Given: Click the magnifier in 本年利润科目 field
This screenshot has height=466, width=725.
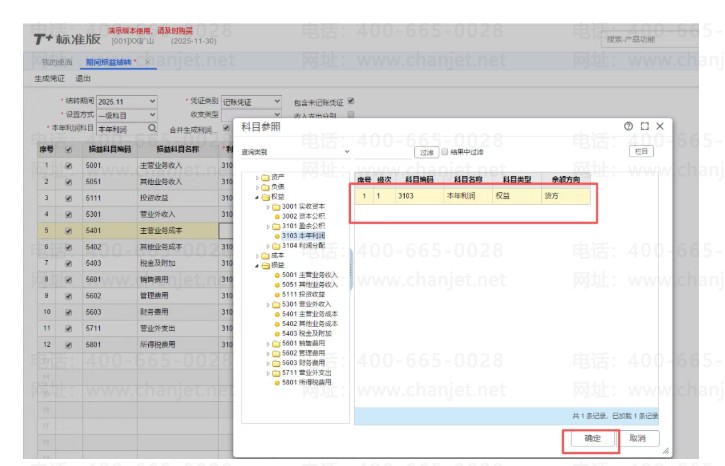Looking at the screenshot, I should pos(152,128).
